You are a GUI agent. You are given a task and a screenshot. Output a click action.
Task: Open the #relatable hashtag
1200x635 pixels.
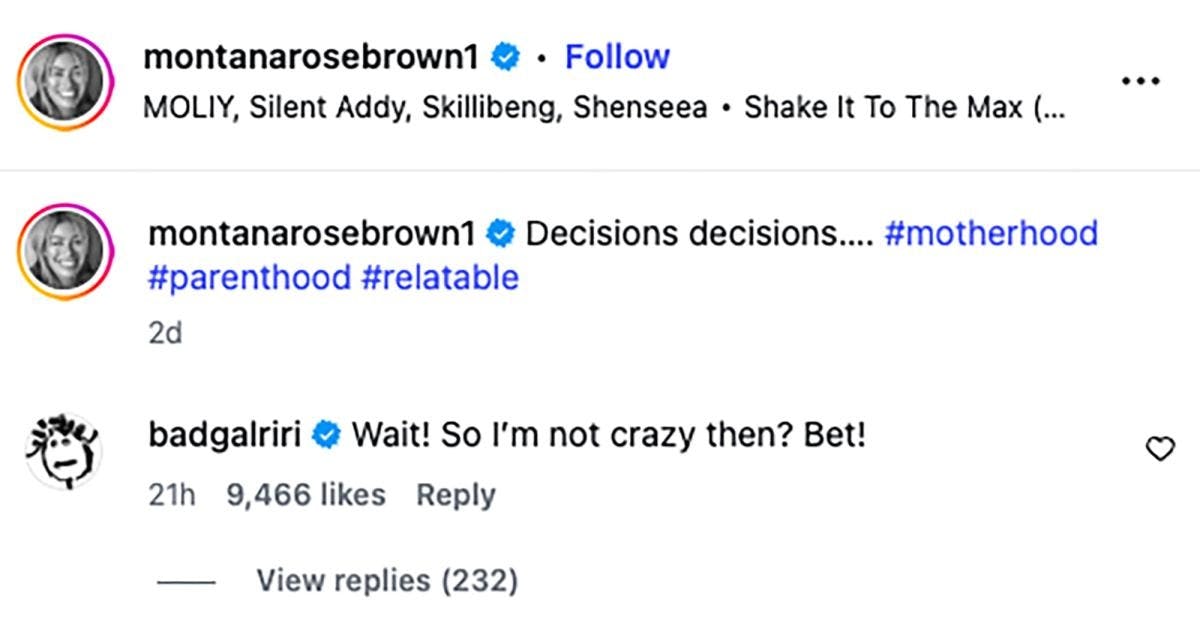[440, 277]
